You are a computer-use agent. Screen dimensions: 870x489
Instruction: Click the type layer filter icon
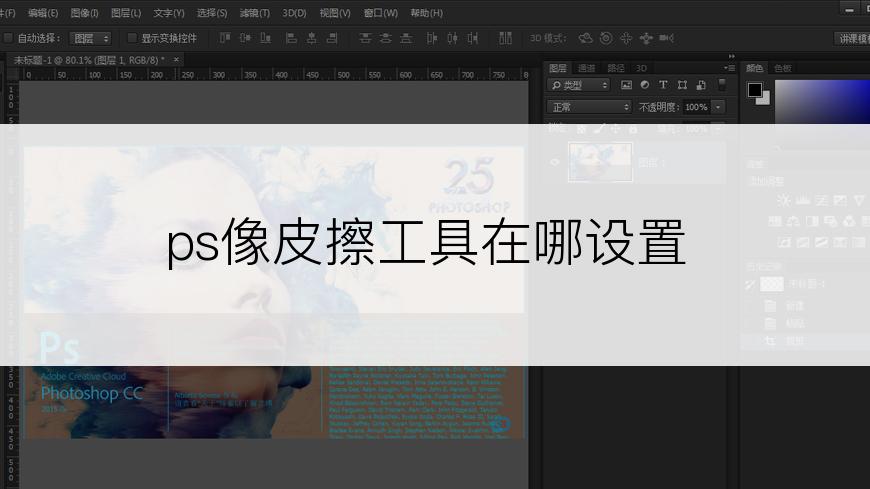click(x=663, y=86)
